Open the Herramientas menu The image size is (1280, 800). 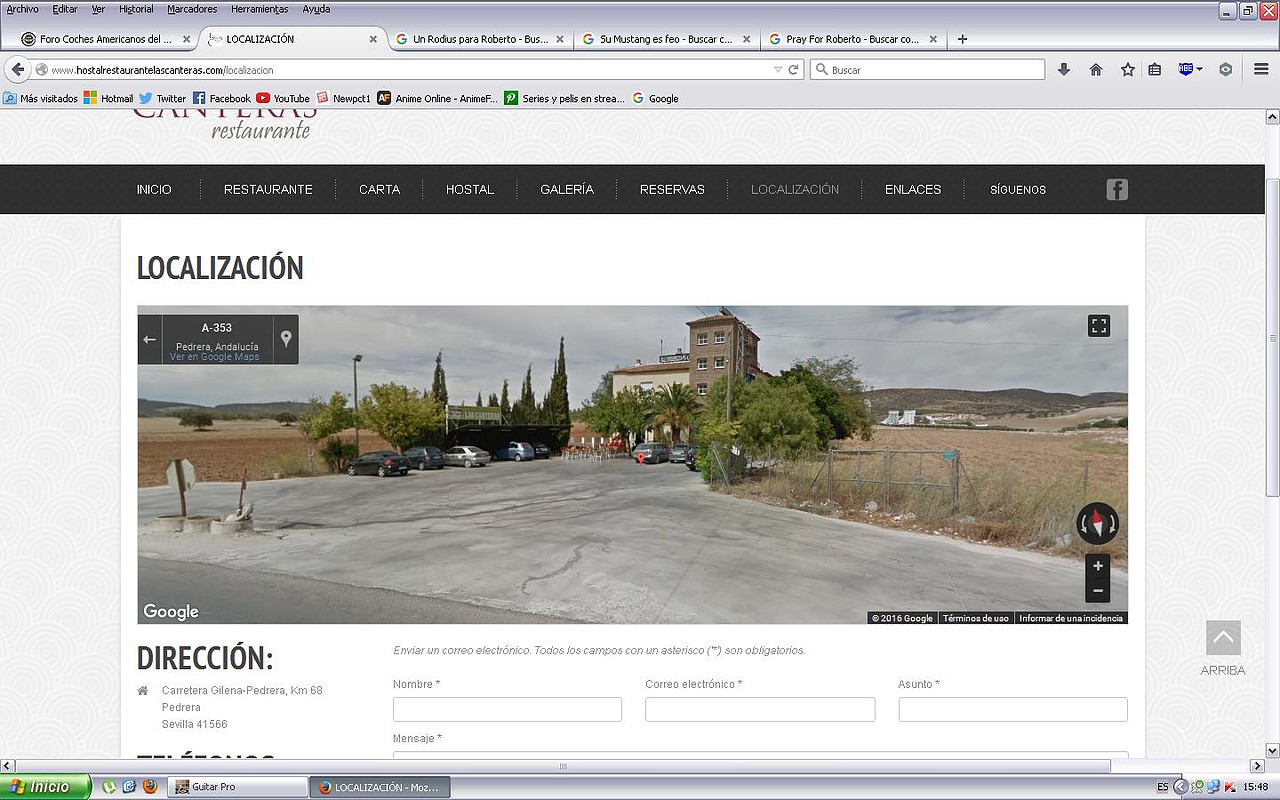click(259, 9)
